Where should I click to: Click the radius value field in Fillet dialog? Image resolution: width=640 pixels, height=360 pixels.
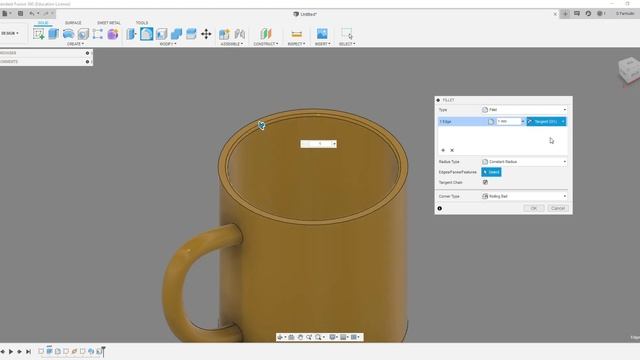[508, 122]
